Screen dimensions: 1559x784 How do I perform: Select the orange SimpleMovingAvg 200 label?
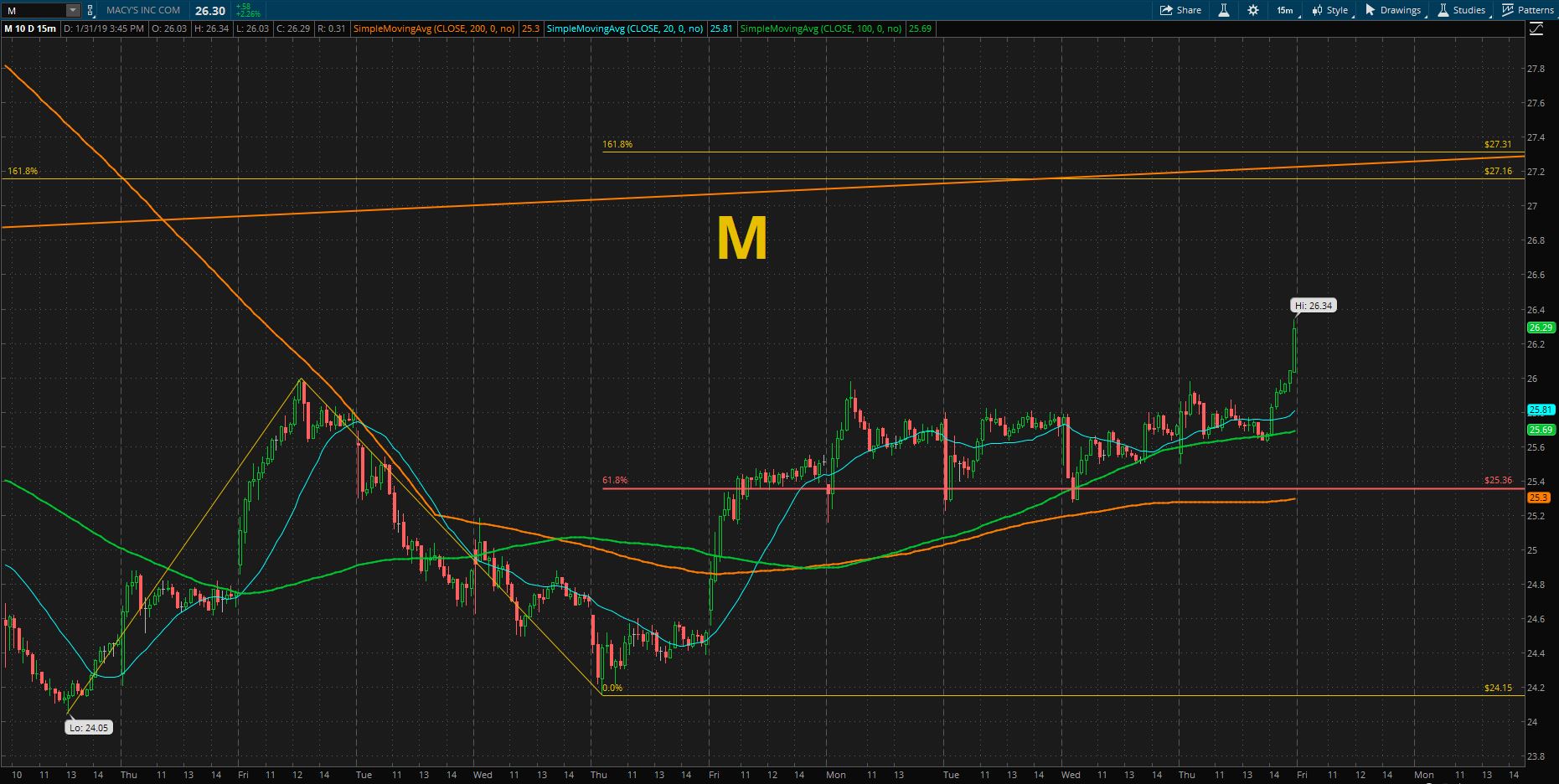click(434, 28)
